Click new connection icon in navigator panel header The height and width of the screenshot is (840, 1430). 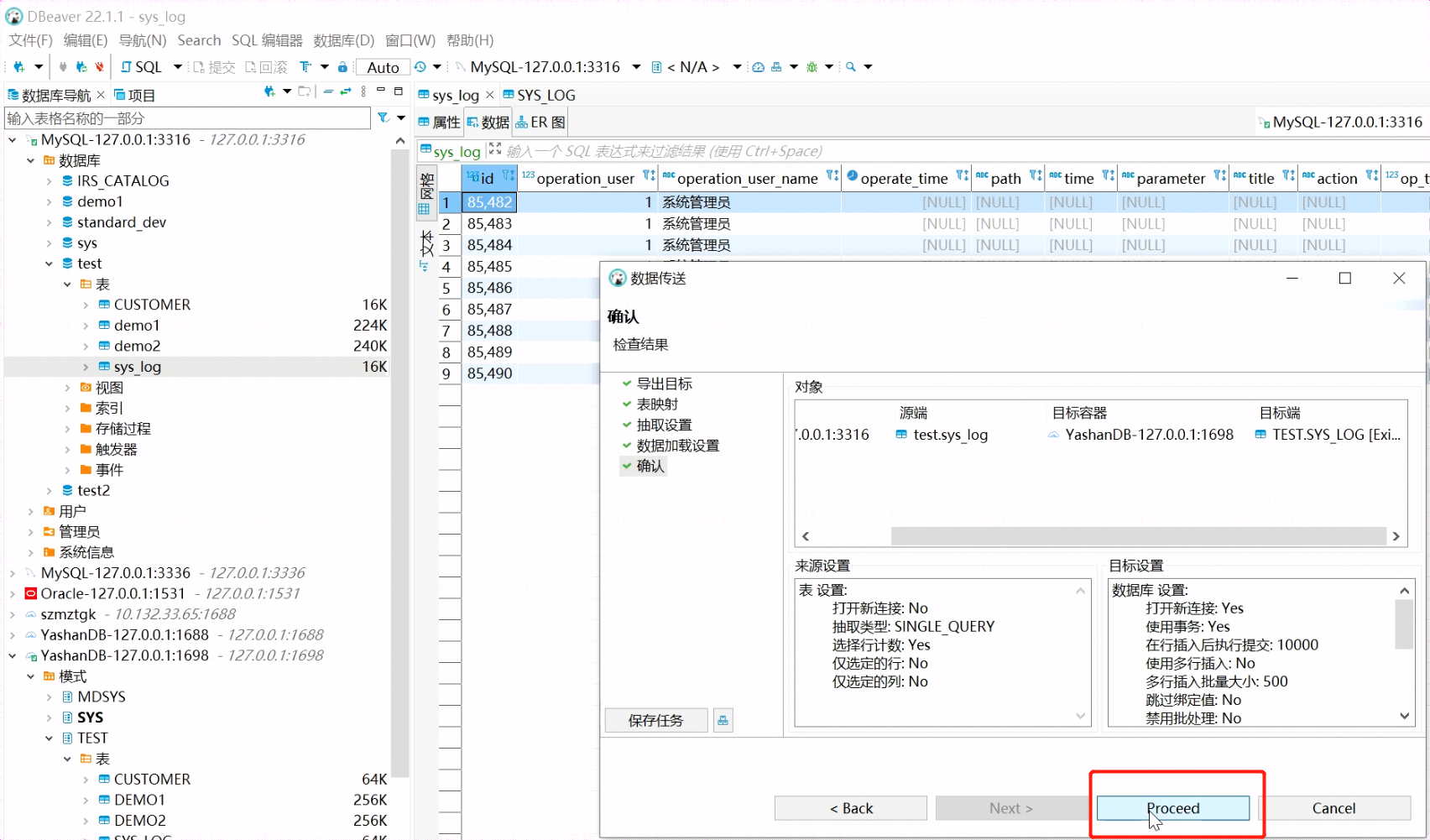tap(269, 91)
